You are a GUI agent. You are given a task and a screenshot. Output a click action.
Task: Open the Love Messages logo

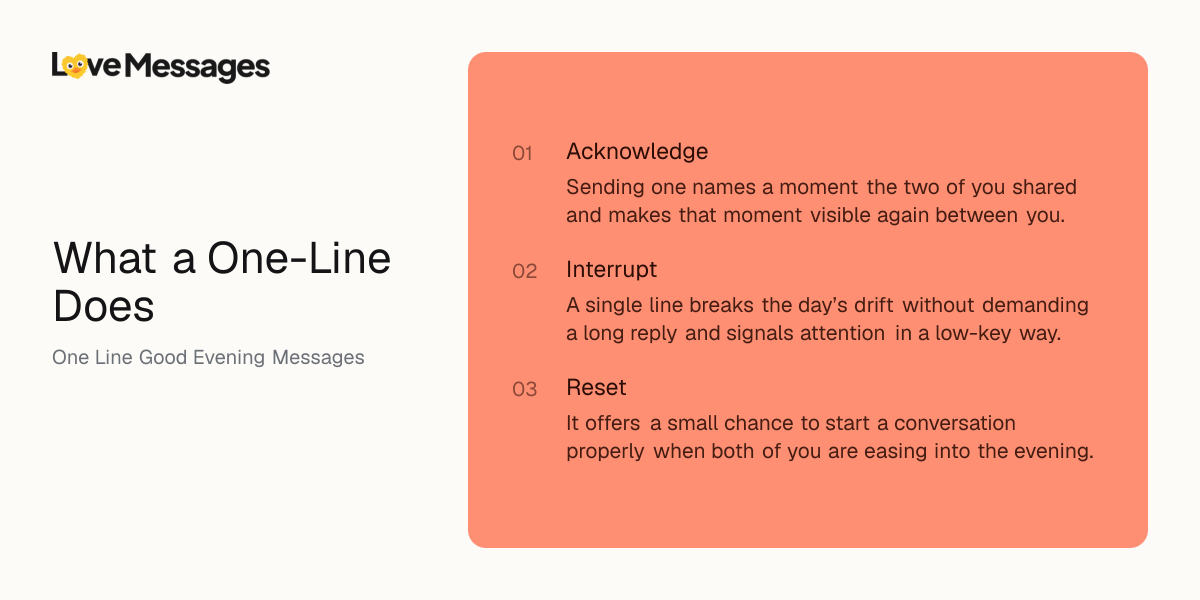[x=161, y=67]
